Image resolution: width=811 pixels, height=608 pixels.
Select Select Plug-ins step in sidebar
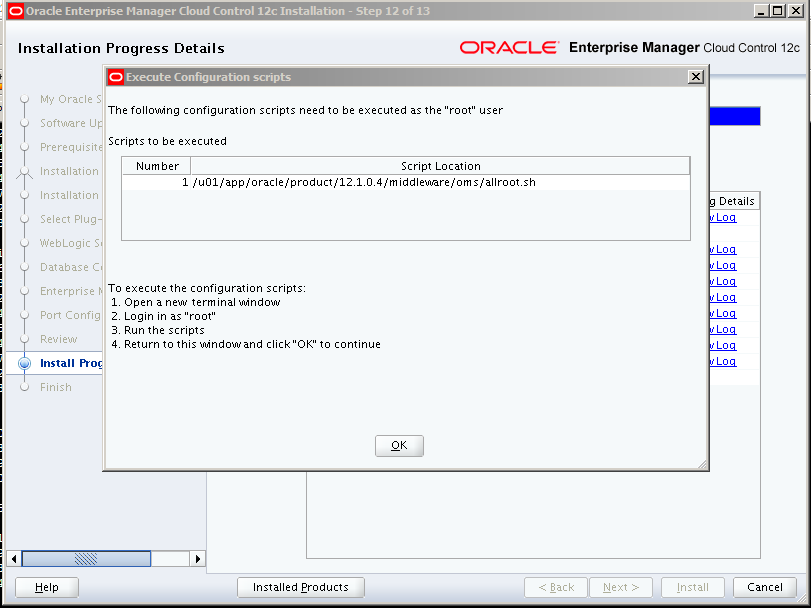(x=70, y=219)
